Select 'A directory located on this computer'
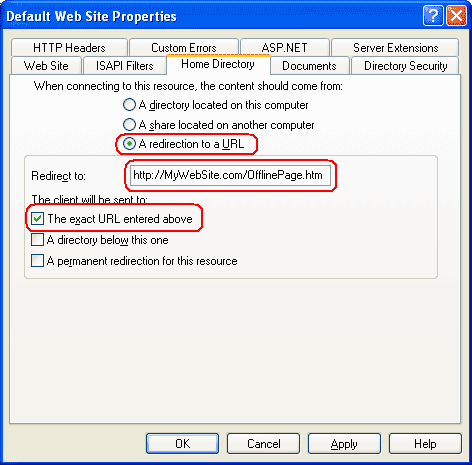 tap(129, 105)
